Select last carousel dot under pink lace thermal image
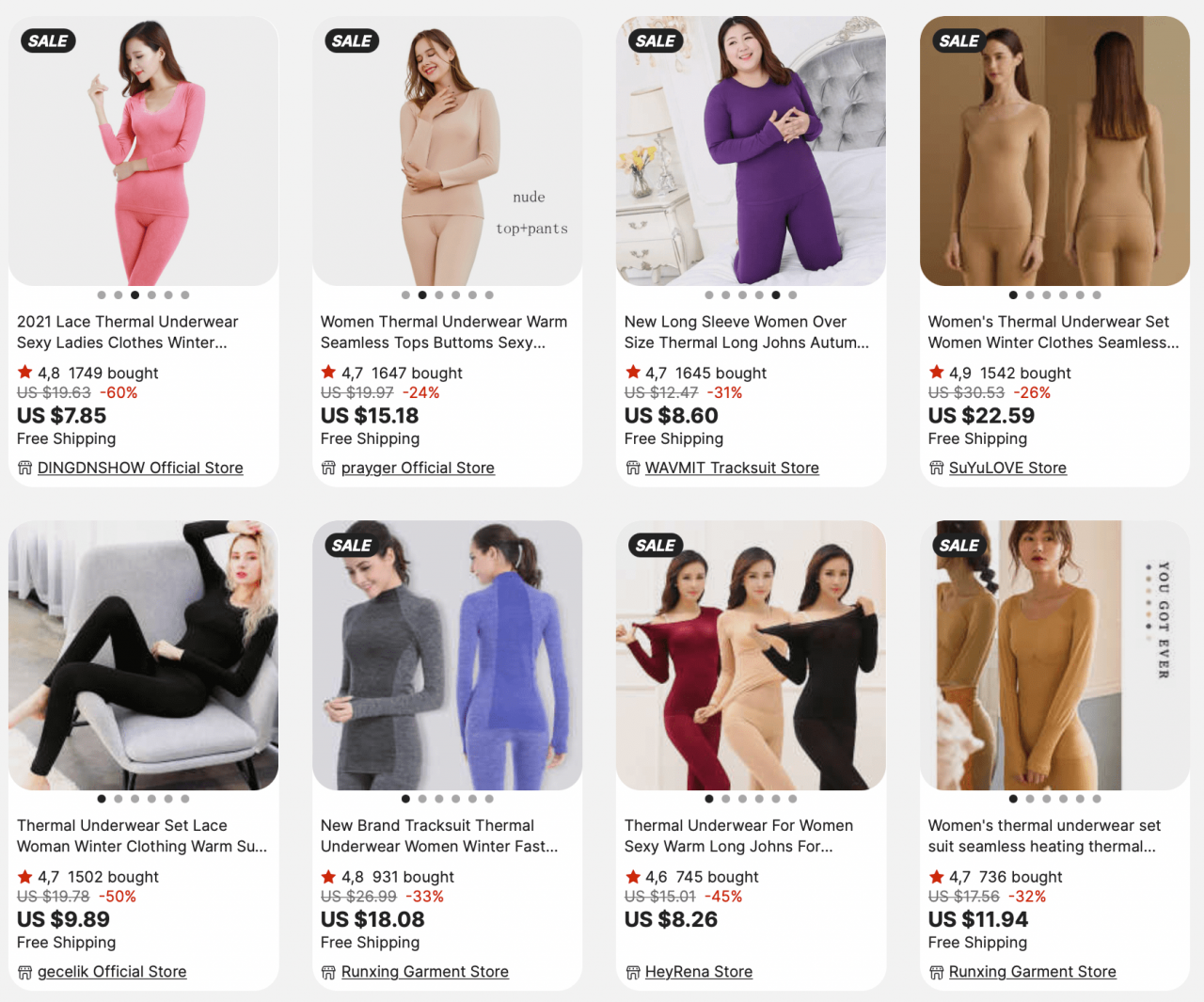The image size is (1204, 1002). [x=185, y=294]
